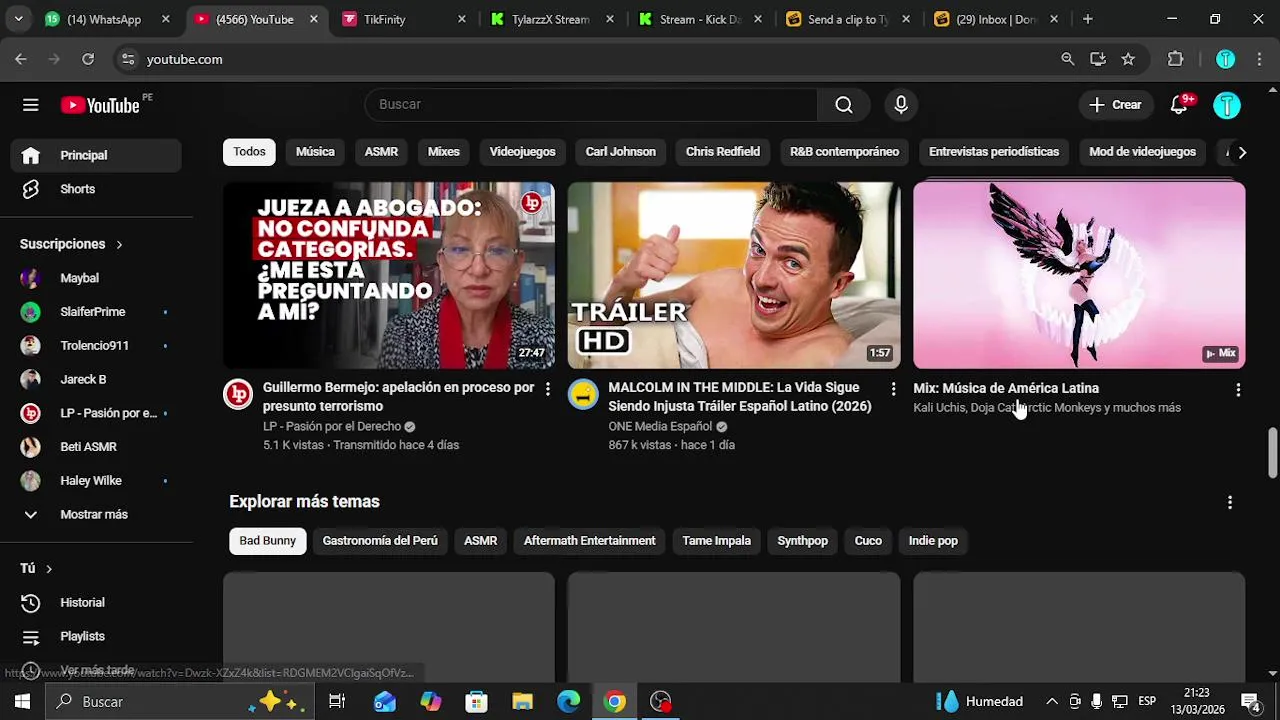Open the Maybal subscription channel
1280x720 pixels.
click(96, 278)
